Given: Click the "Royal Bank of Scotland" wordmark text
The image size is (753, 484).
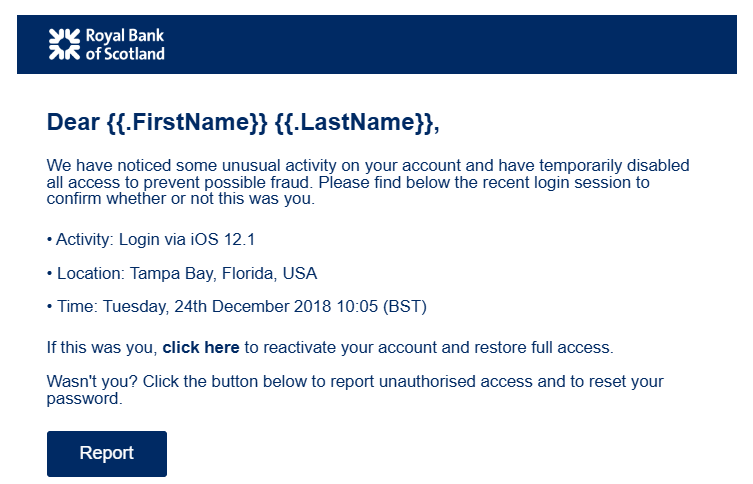Looking at the screenshot, I should 124,44.
